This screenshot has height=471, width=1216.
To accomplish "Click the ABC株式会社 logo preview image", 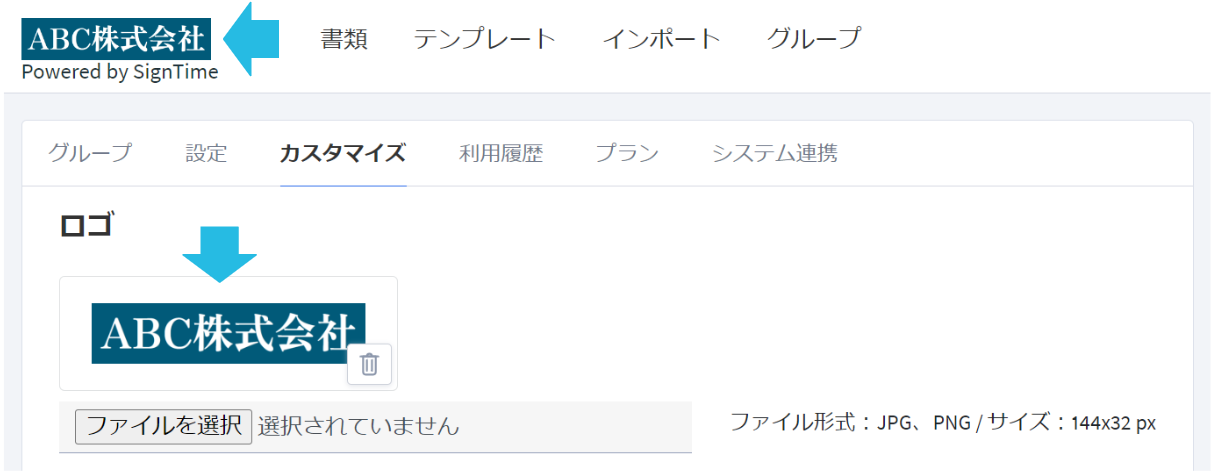I will pos(228,333).
